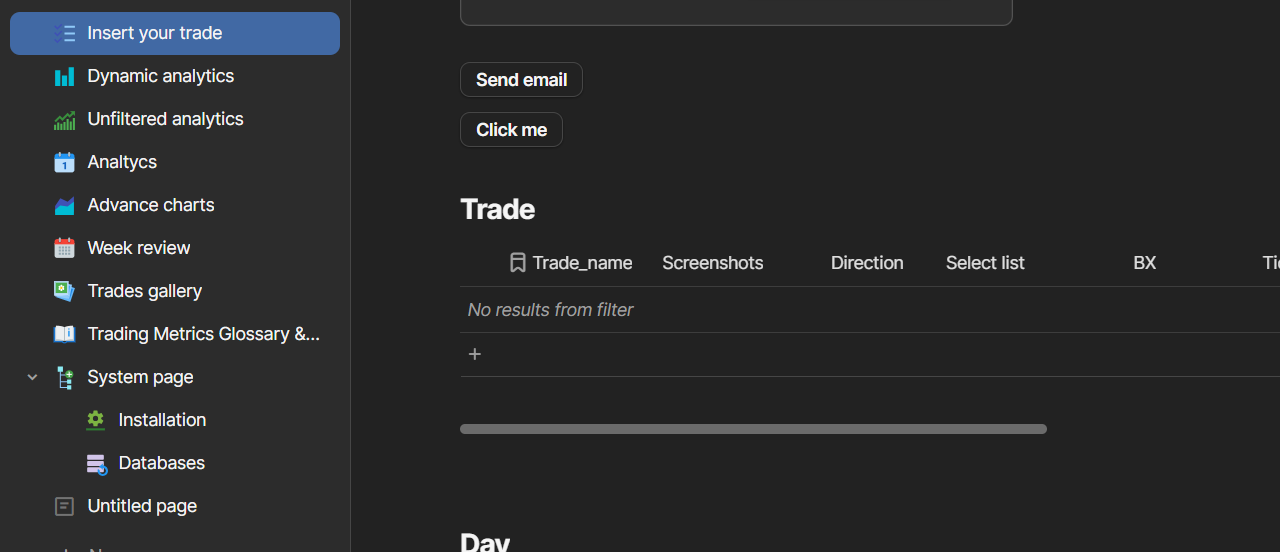Click the Installation gear icon
This screenshot has width=1280, height=552.
[x=96, y=420]
